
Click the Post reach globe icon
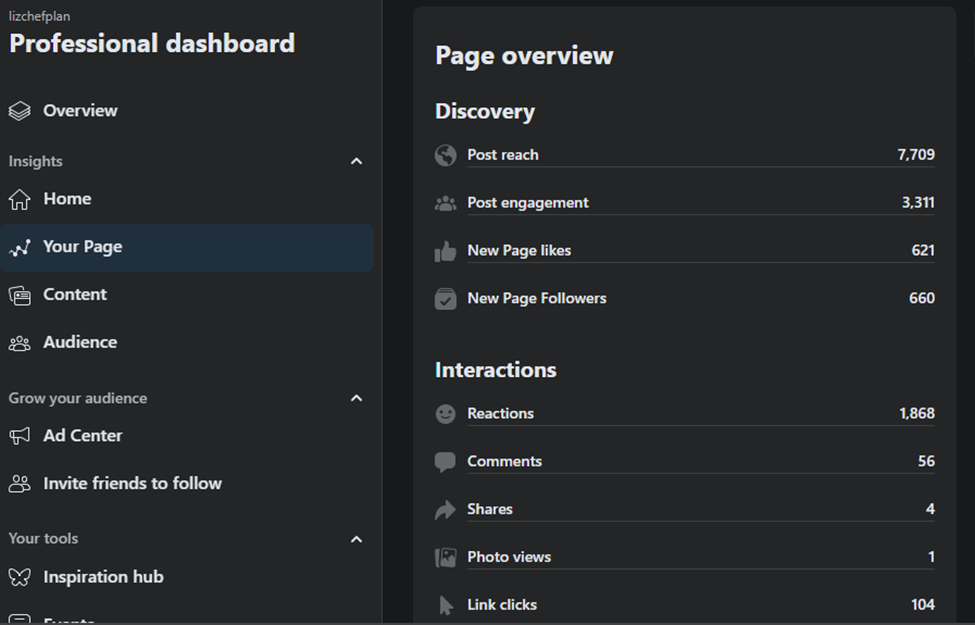(446, 155)
